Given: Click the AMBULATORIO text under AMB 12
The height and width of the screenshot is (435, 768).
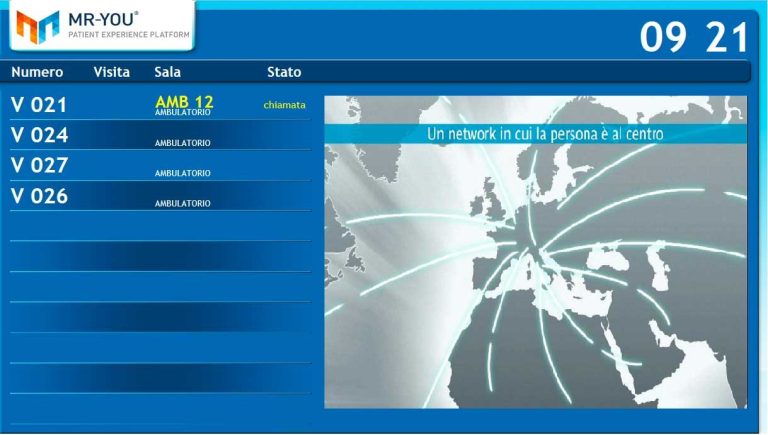Looking at the screenshot, I should click(182, 113).
